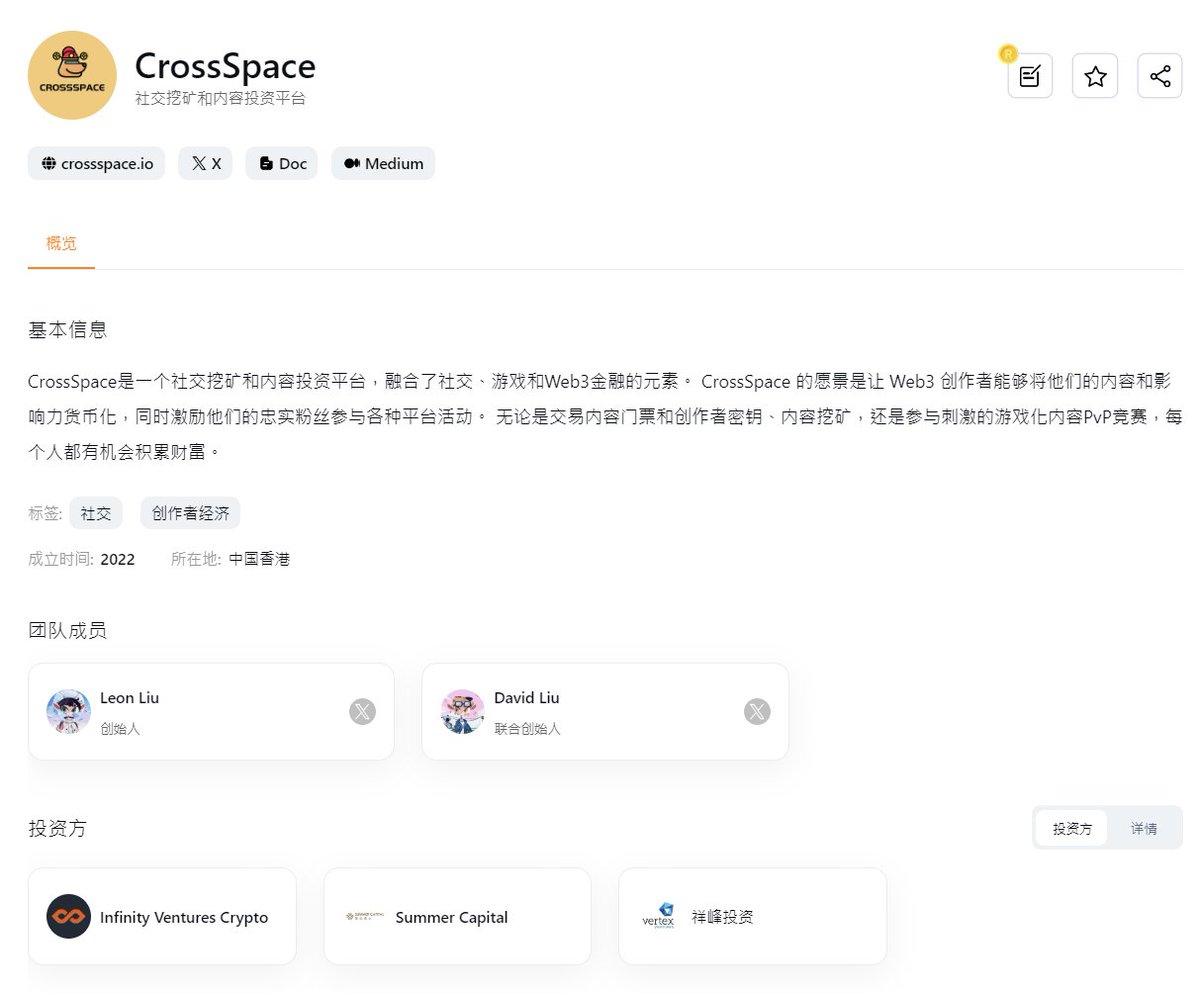Click the 投资方 section heading
The height and width of the screenshot is (994, 1200).
coord(58,828)
